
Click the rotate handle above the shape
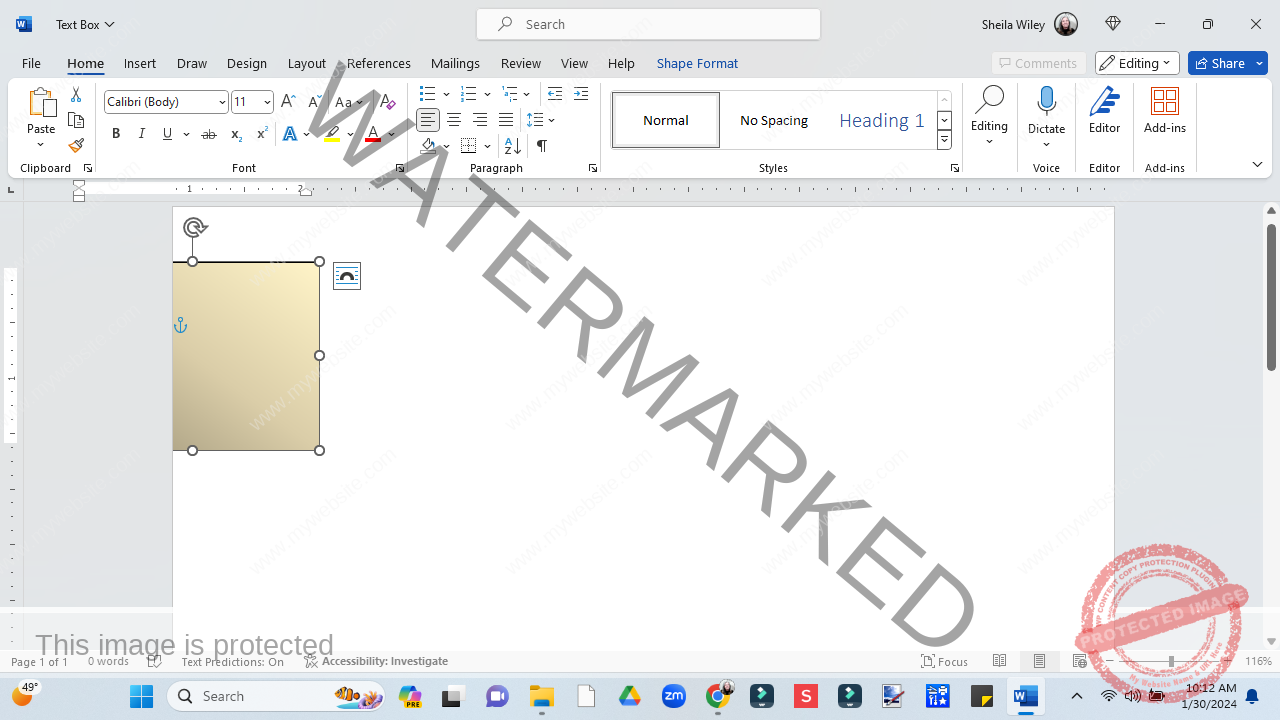195,227
